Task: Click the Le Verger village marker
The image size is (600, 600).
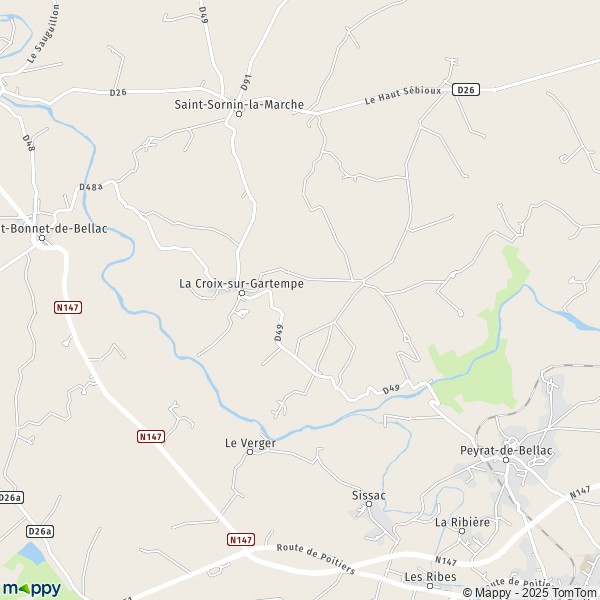Action: pyautogui.click(x=250, y=452)
